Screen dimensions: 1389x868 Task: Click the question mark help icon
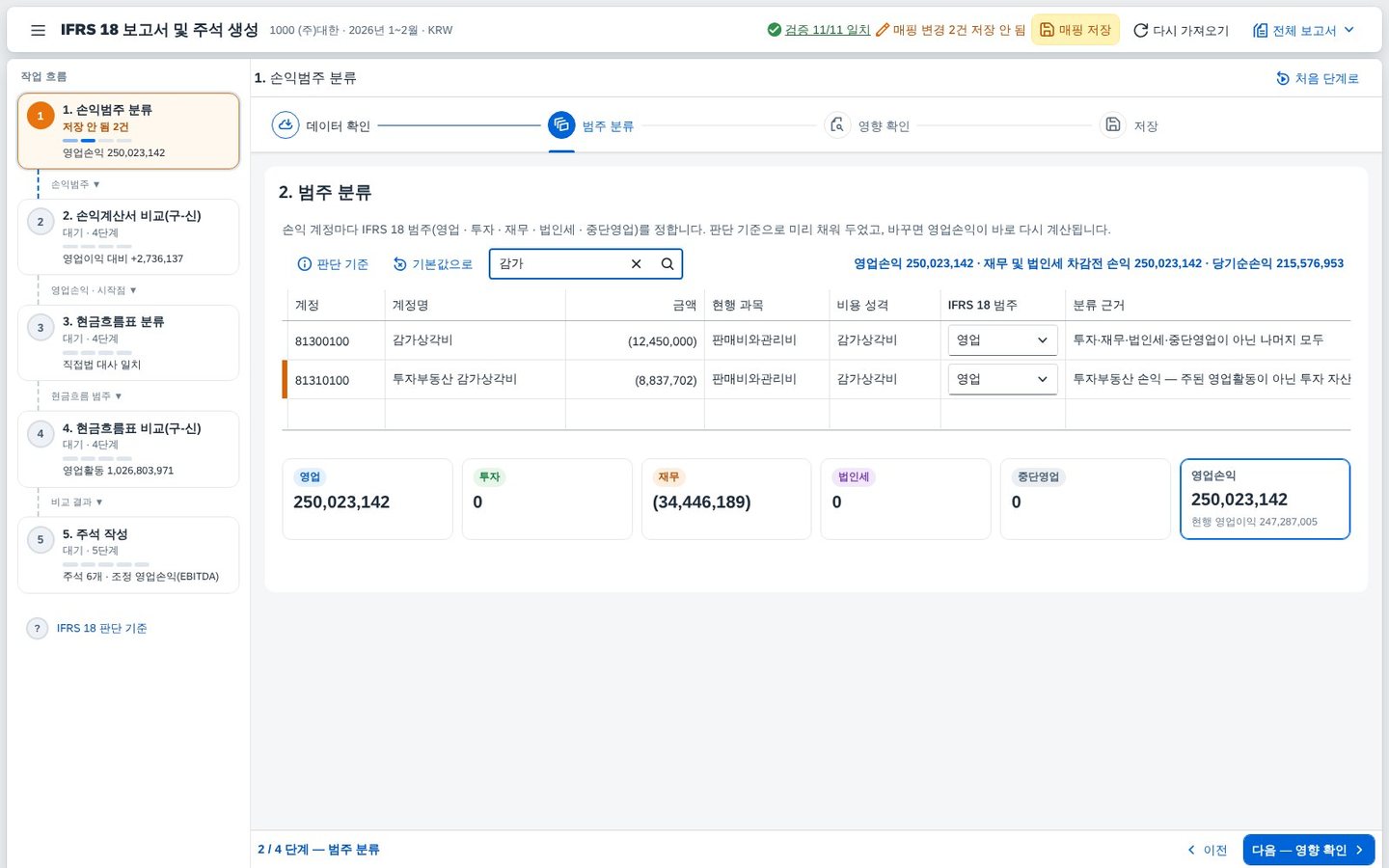pyautogui.click(x=37, y=629)
